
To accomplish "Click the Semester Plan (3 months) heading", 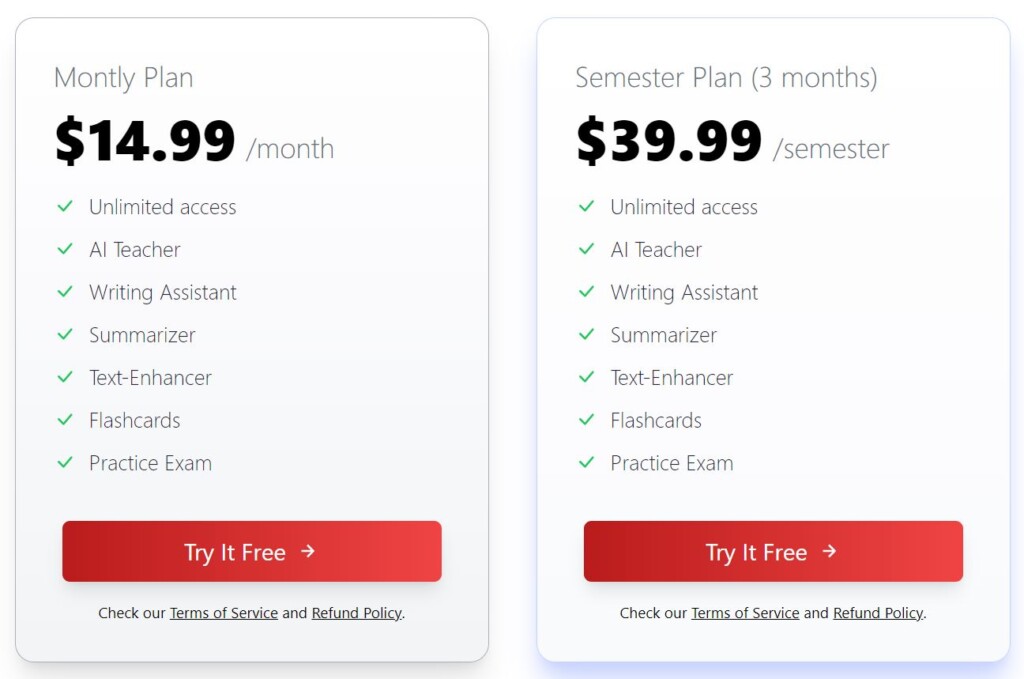I will click(x=727, y=77).
